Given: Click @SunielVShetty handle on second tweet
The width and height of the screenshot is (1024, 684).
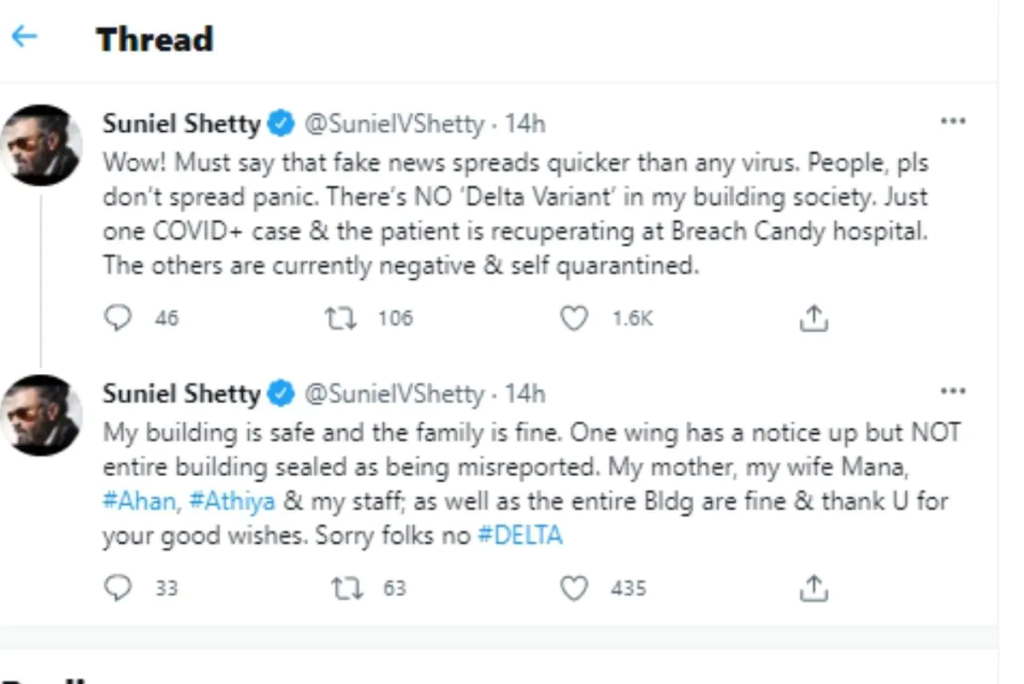Looking at the screenshot, I should (x=392, y=394).
